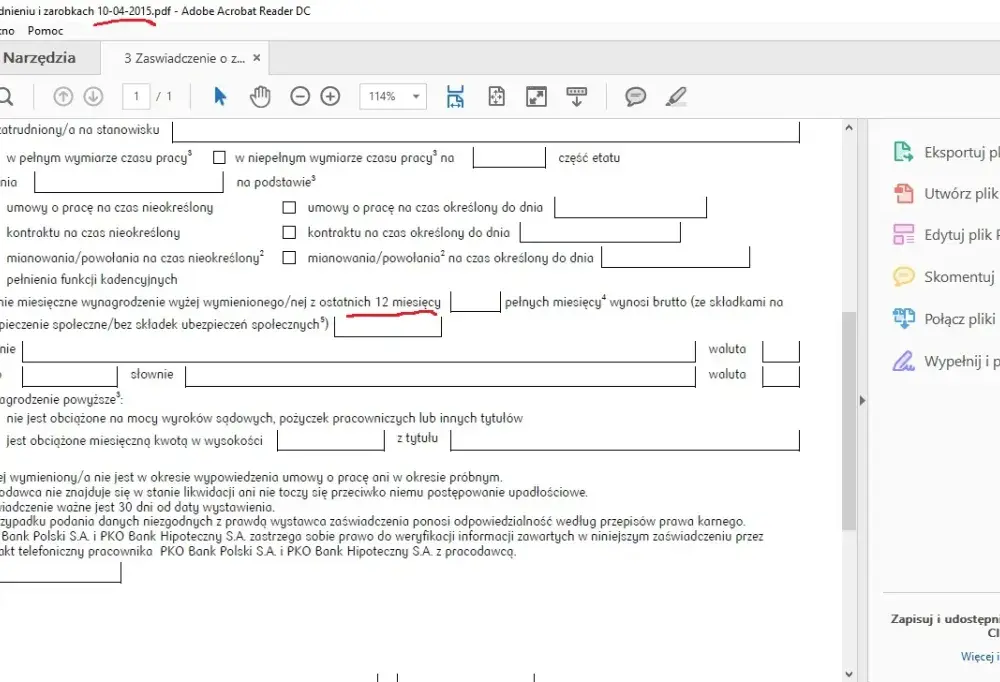Check 'w niepełnym wymiarze czasu pracy' box

click(219, 157)
